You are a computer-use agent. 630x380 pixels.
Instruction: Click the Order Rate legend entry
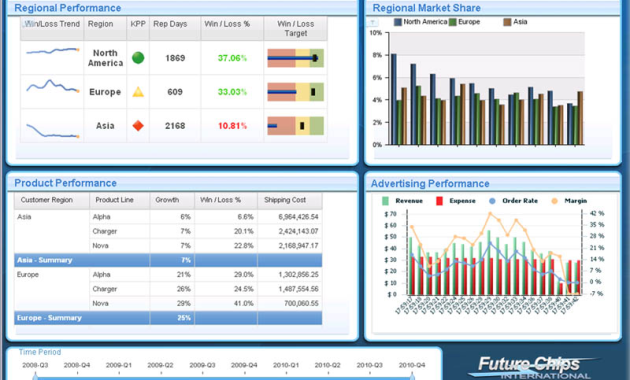(x=513, y=201)
